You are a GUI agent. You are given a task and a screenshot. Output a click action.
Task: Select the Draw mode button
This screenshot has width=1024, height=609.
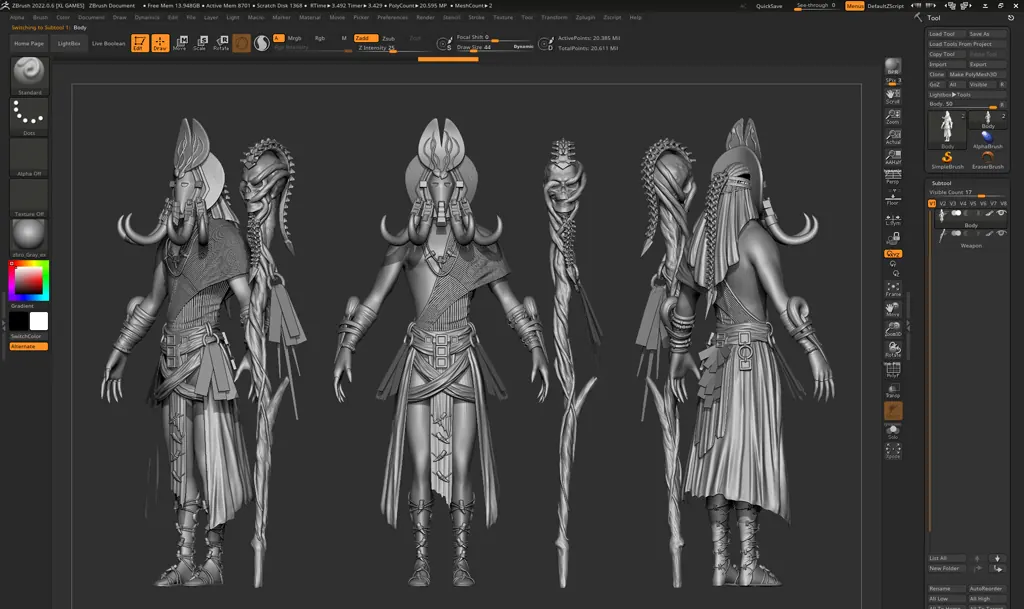[x=160, y=43]
